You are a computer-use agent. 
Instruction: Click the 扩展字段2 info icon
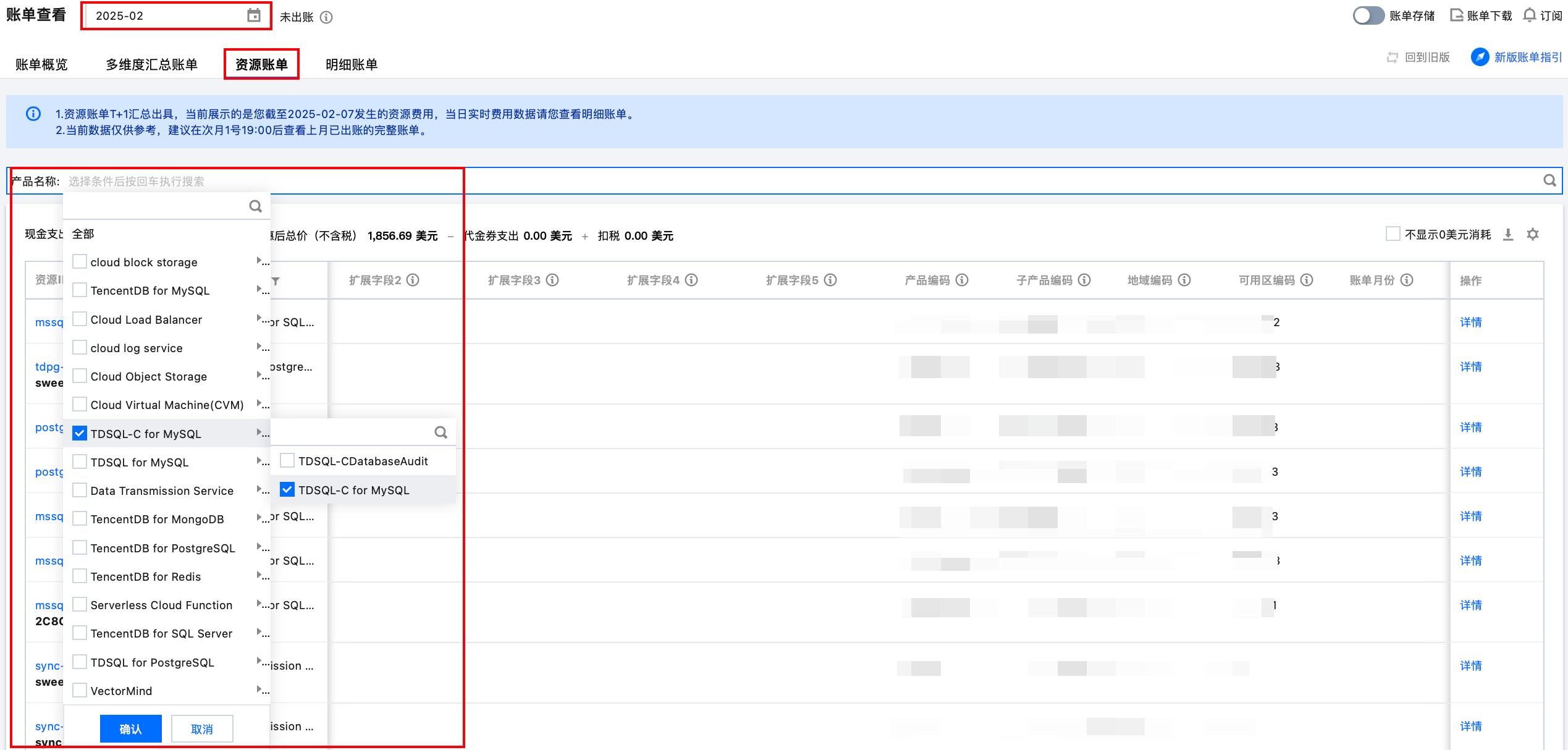[413, 280]
